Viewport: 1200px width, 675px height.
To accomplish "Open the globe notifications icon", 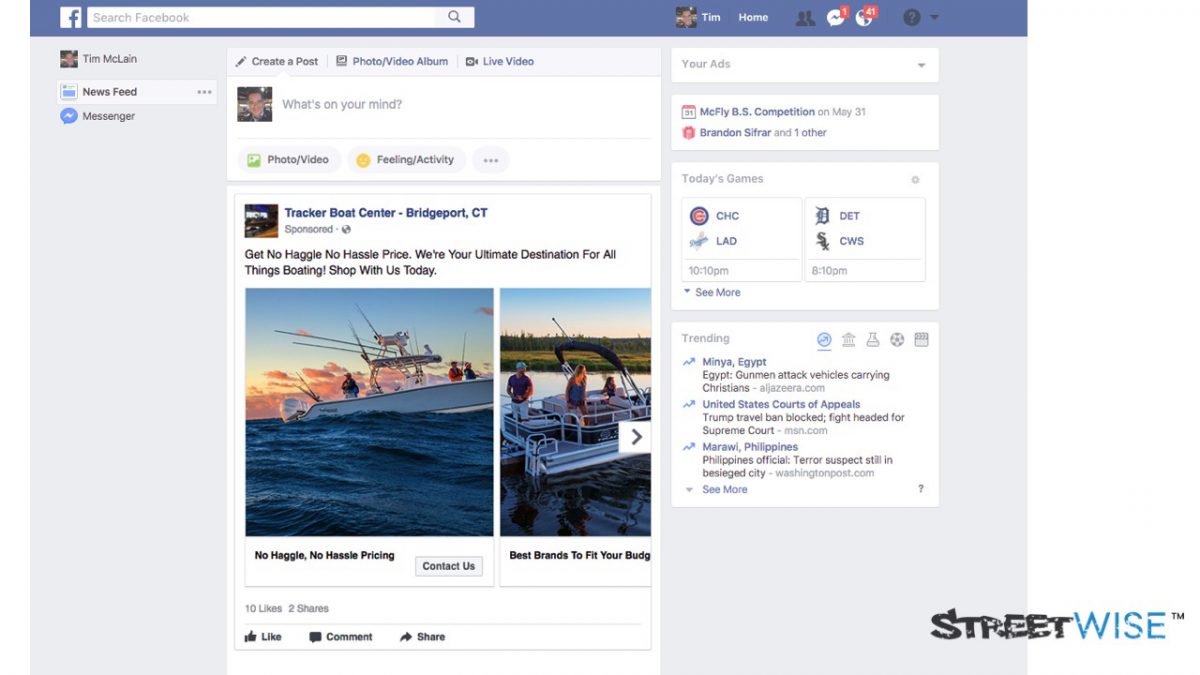I will click(865, 17).
